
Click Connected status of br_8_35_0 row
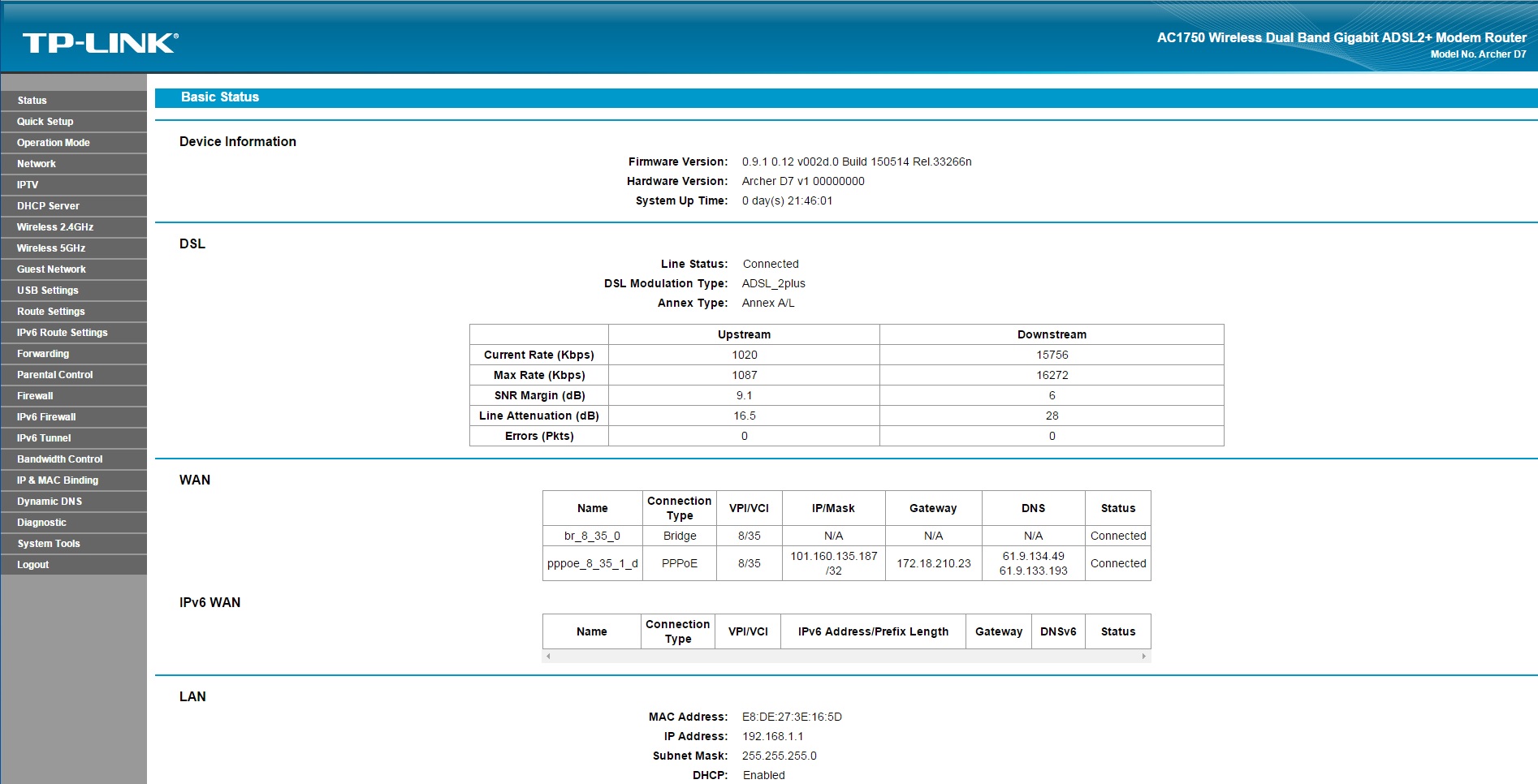point(1118,536)
